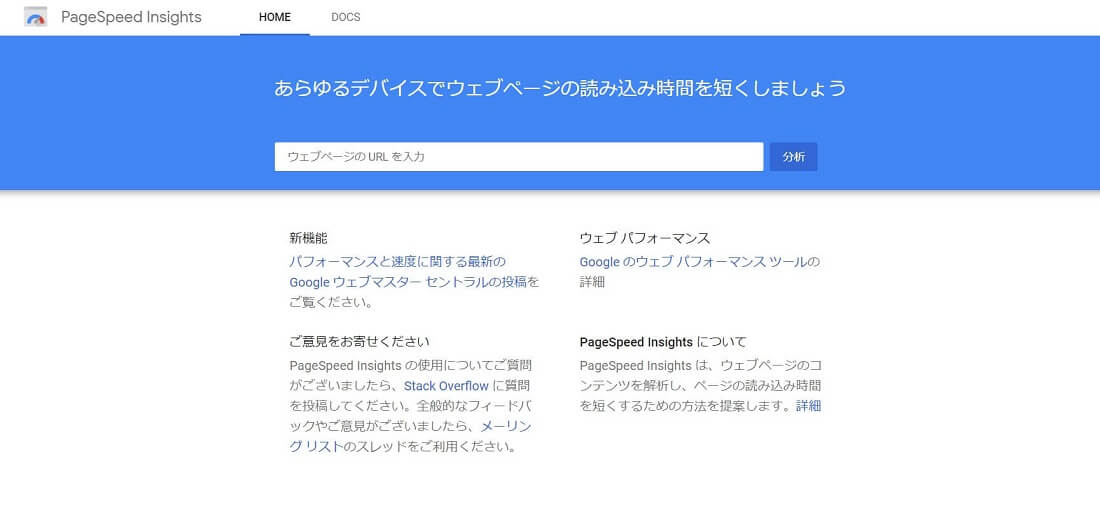The width and height of the screenshot is (1100, 527).
Task: Open パフォーマンスと速度に関する最新の link
Action: pyautogui.click(x=397, y=262)
